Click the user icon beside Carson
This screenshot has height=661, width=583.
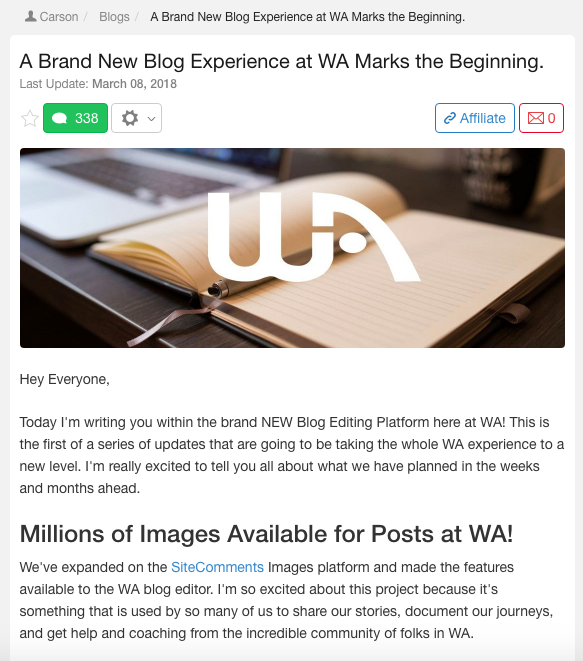30,16
